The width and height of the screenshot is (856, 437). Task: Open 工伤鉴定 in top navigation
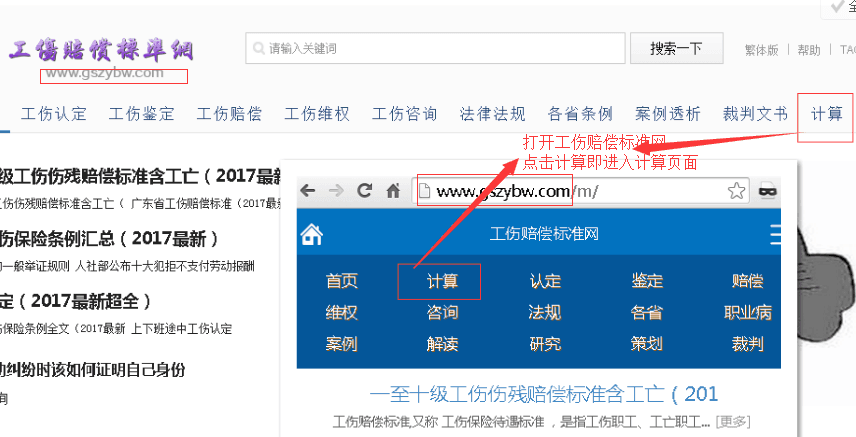[141, 114]
